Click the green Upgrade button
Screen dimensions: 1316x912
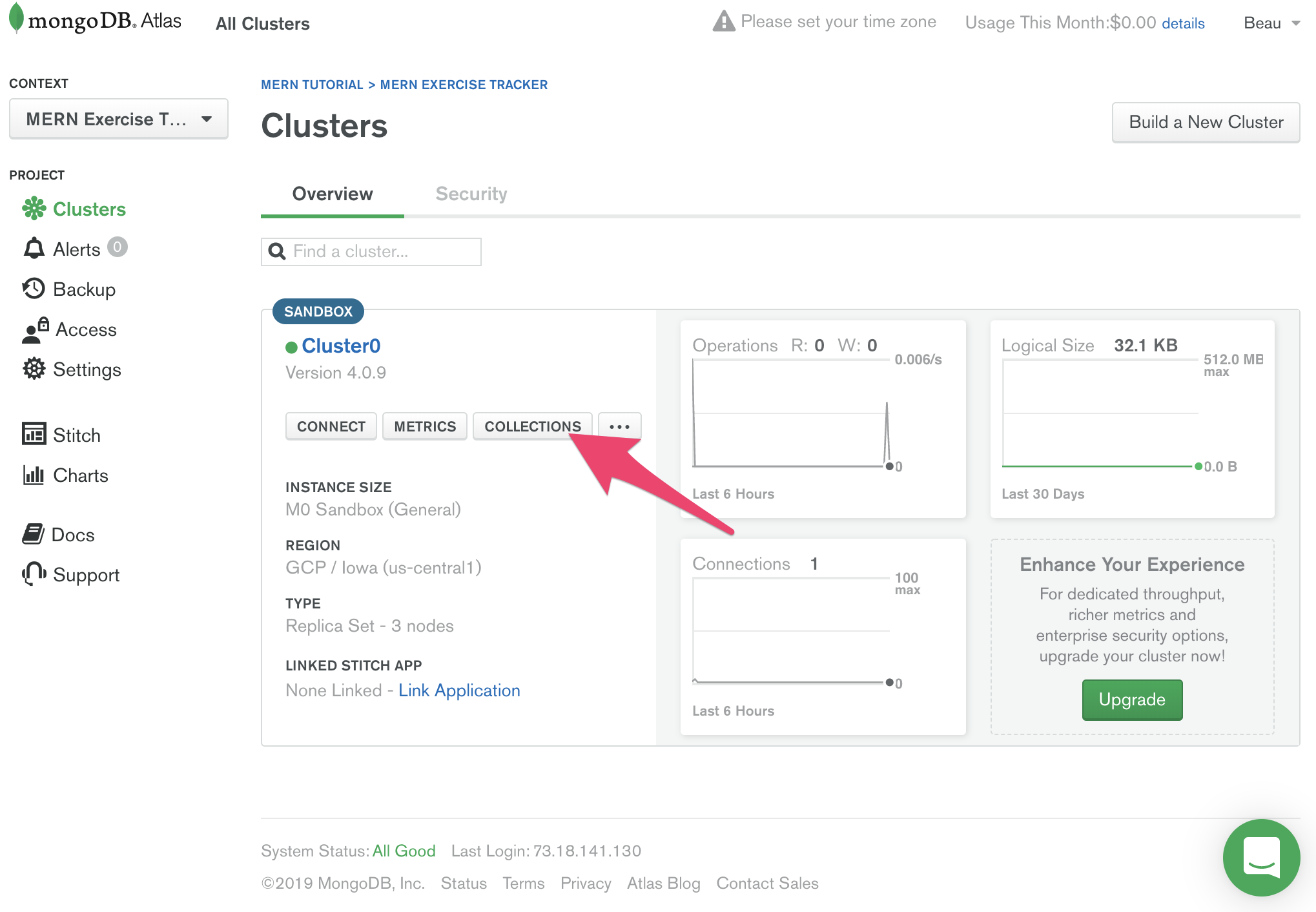(1131, 700)
